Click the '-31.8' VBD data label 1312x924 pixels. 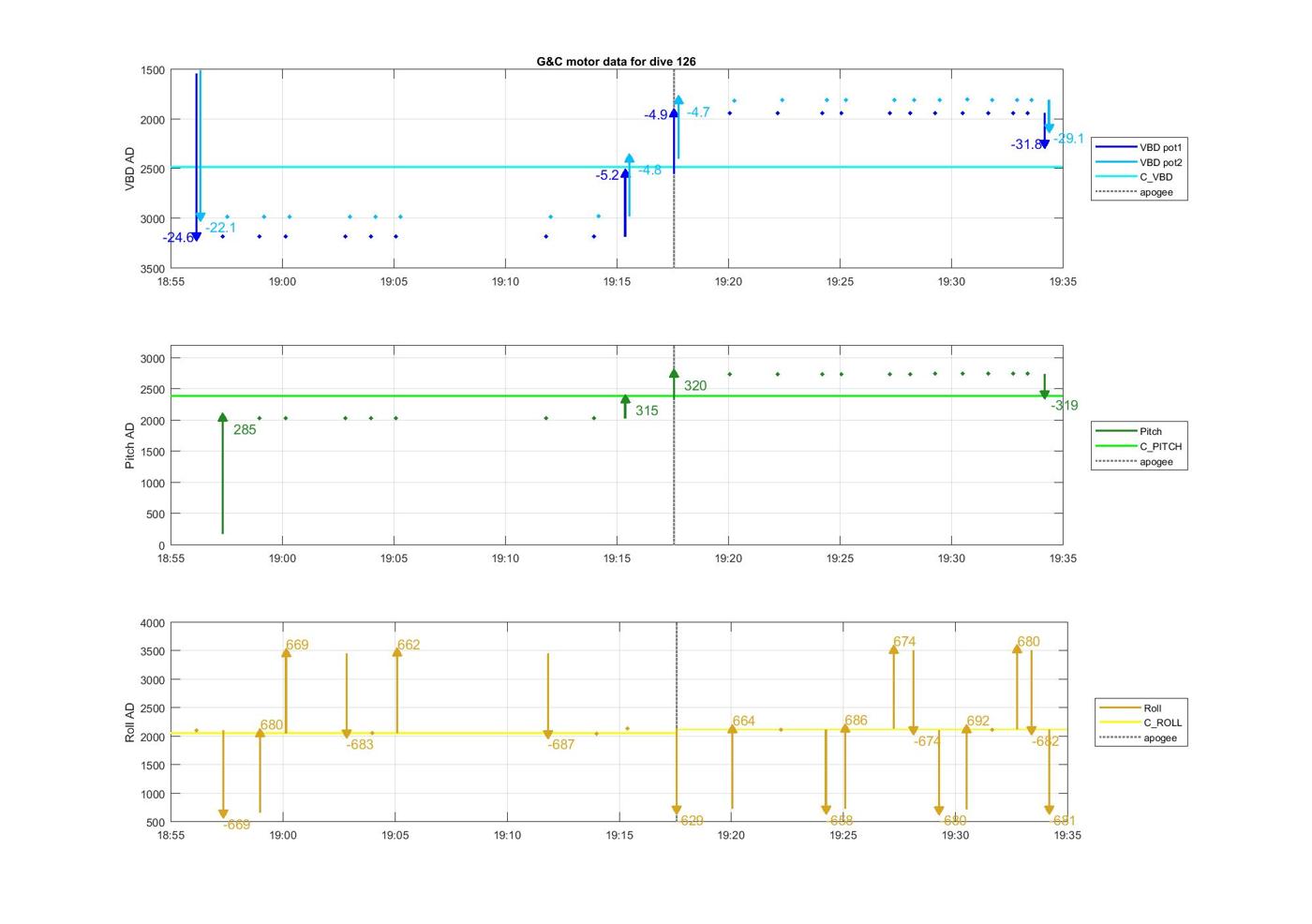pyautogui.click(x=1026, y=144)
